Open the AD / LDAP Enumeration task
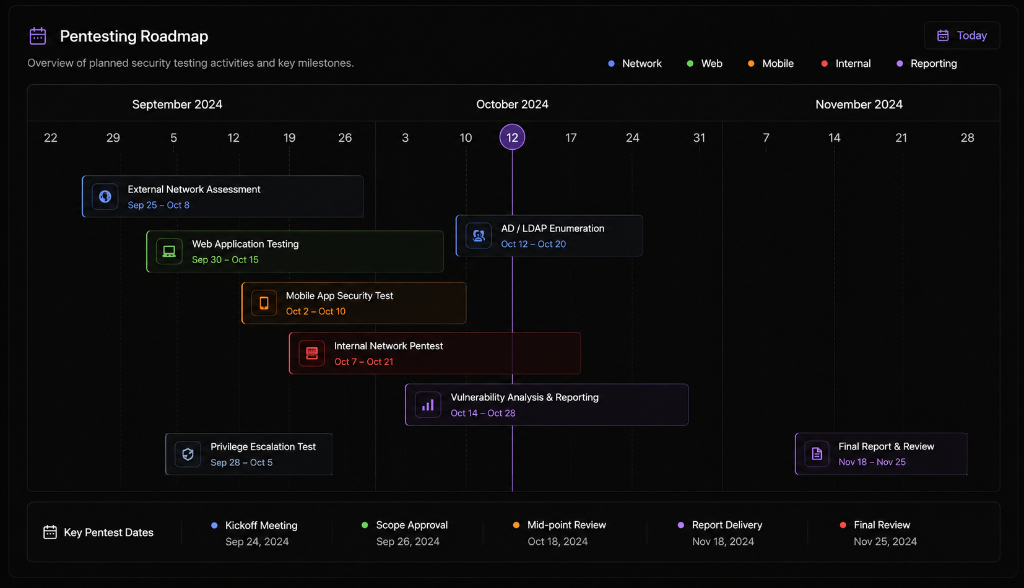 (x=549, y=236)
